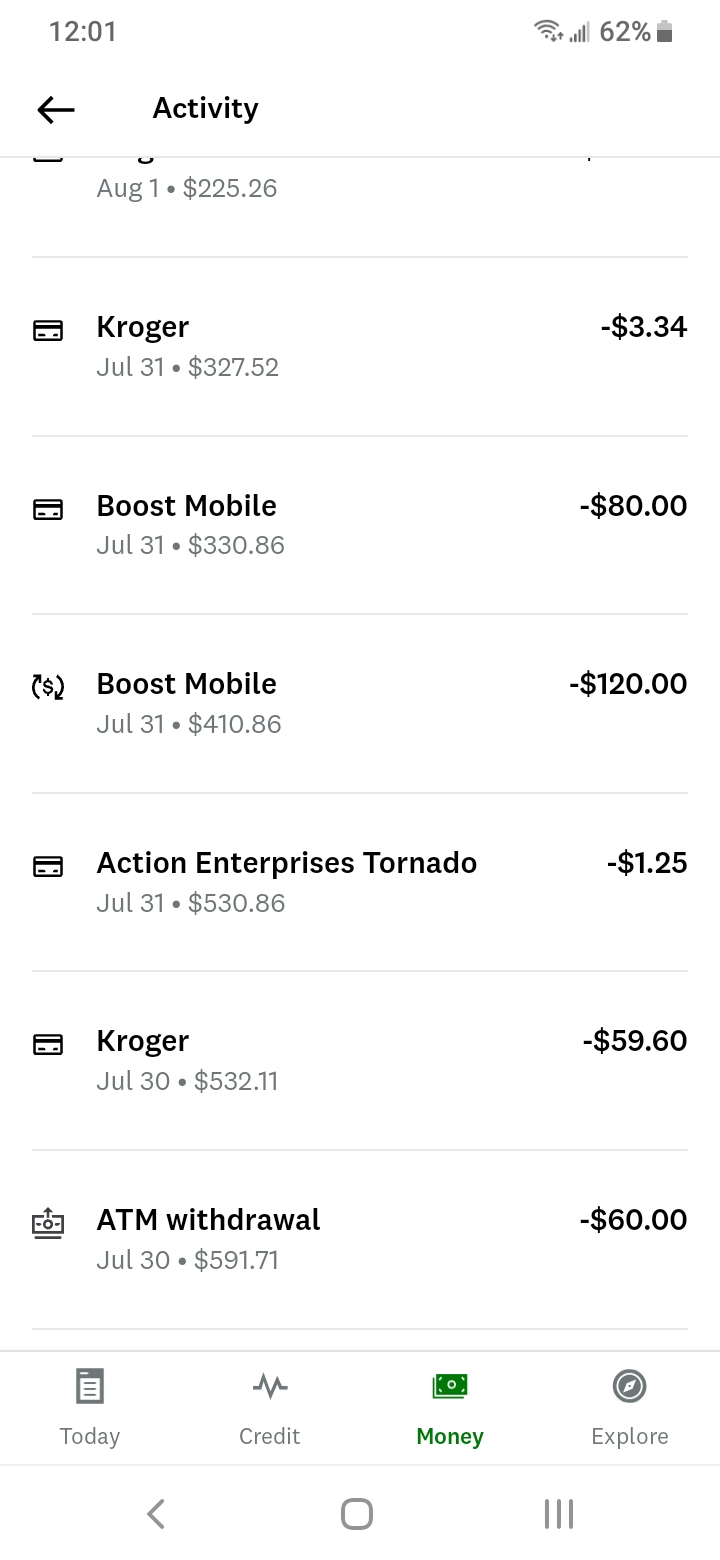Tap the recurring payment icon beside Boost Mobile
Image resolution: width=720 pixels, height=1560 pixels.
[48, 686]
